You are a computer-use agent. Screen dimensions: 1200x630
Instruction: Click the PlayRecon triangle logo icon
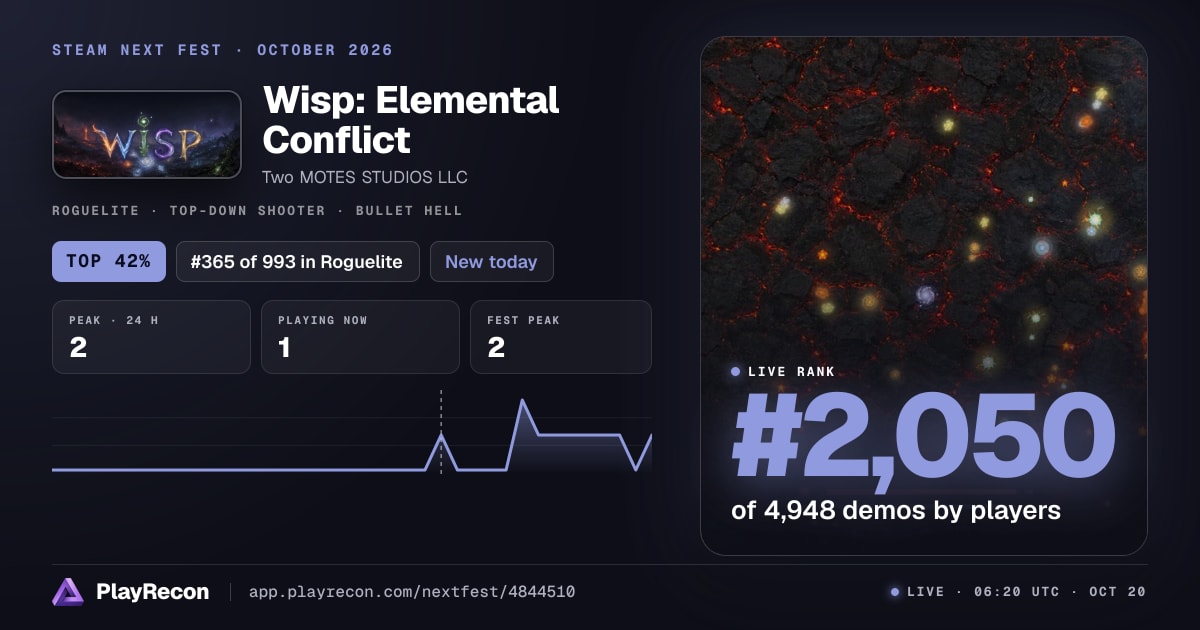pos(68,592)
